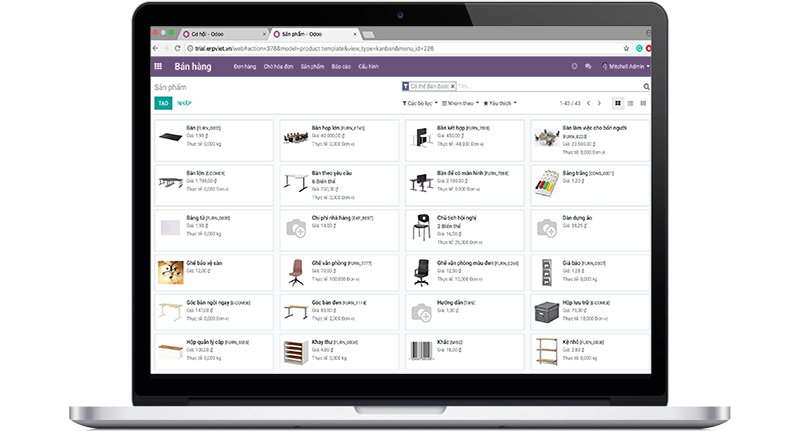Go to next page of products
Image resolution: width=800 pixels, height=431 pixels.
[599, 103]
